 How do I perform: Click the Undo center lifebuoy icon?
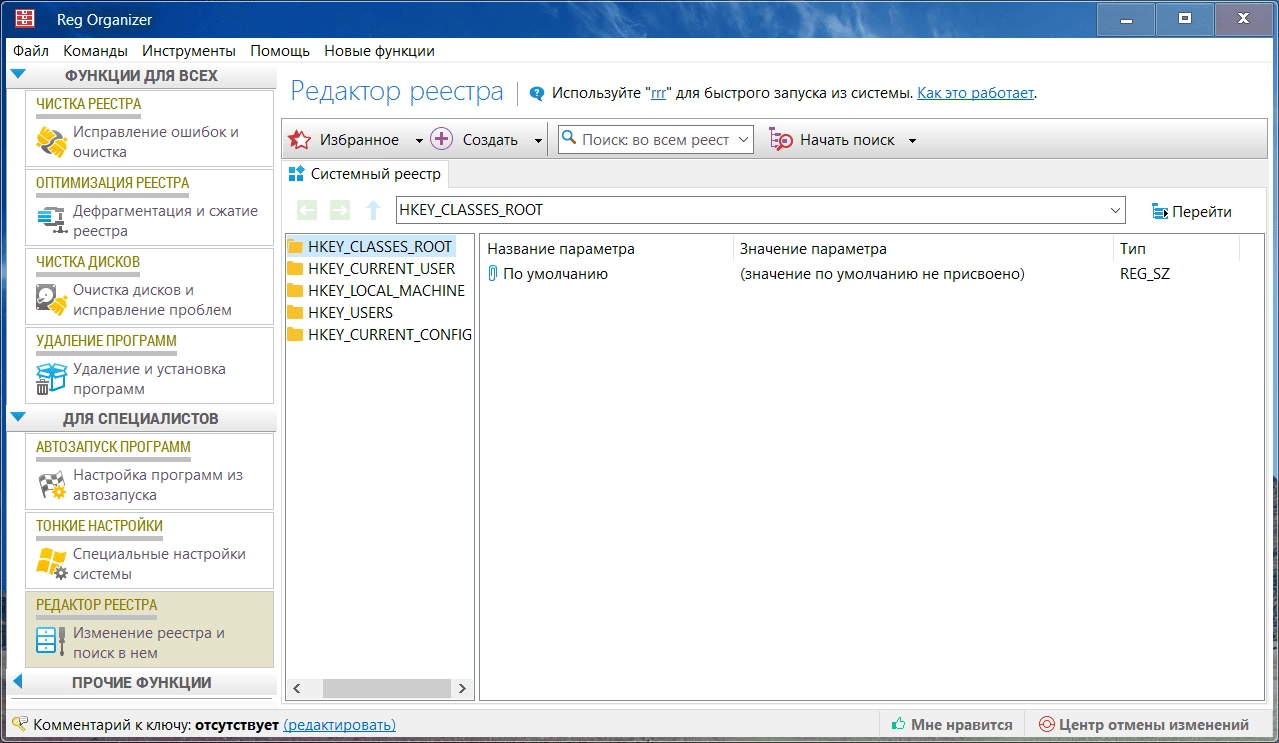click(x=1046, y=724)
